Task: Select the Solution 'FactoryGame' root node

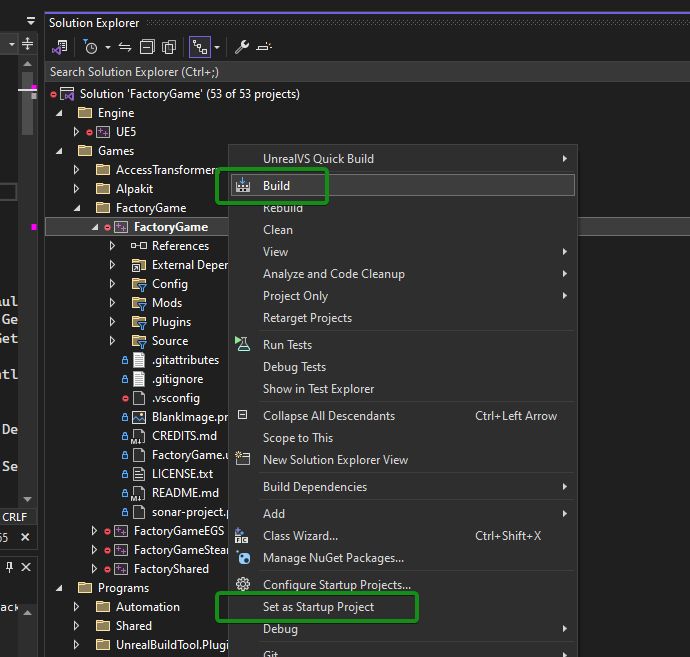Action: [x=189, y=94]
